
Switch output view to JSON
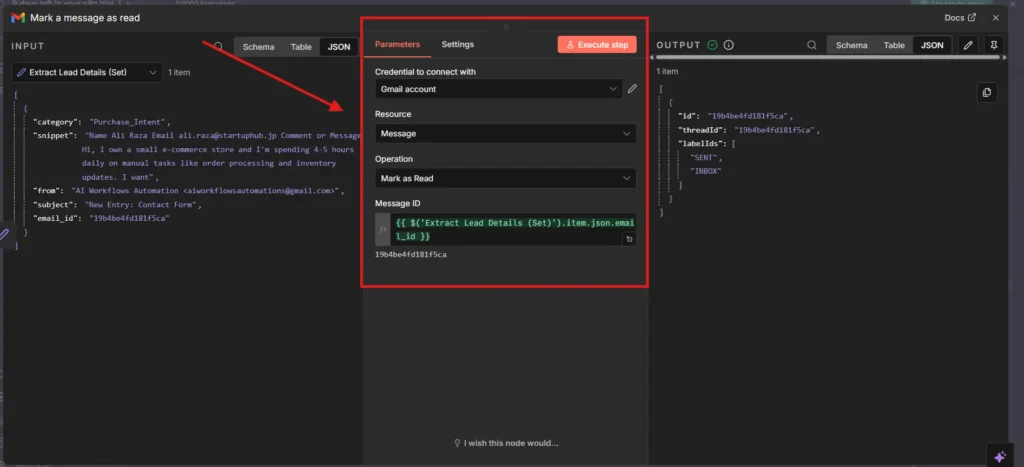coord(932,45)
